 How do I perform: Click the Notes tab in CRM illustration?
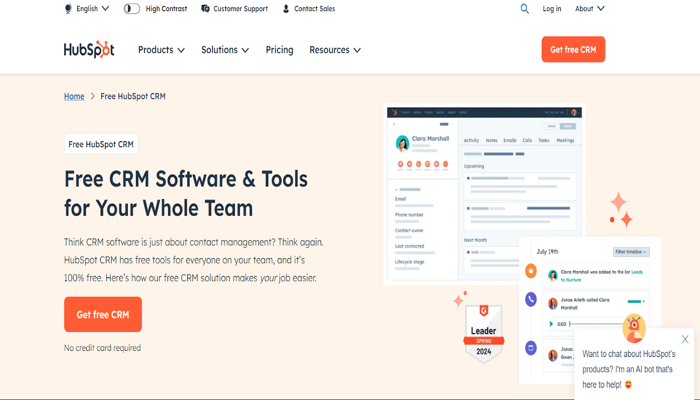pos(492,141)
